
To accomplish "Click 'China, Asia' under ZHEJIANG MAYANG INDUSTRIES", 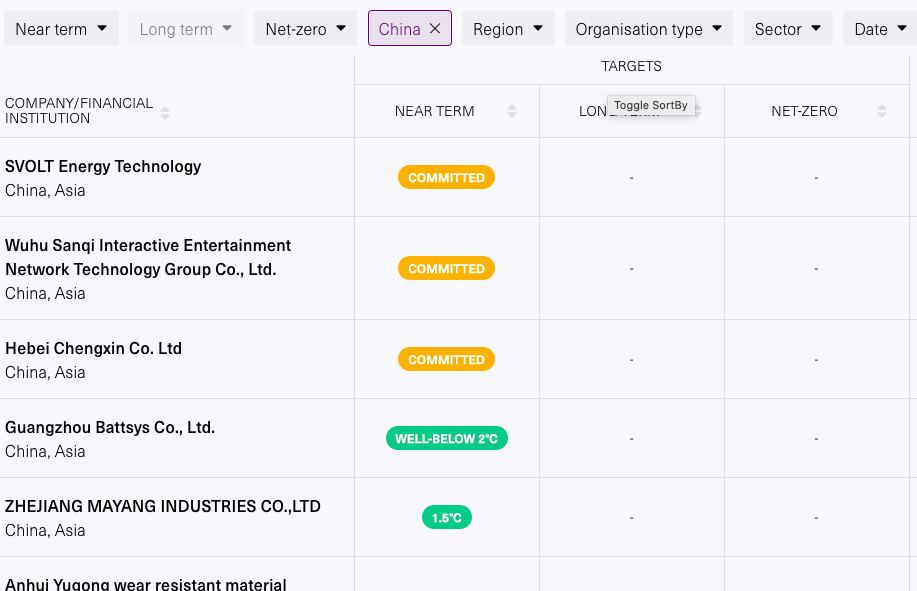I will click(45, 530).
